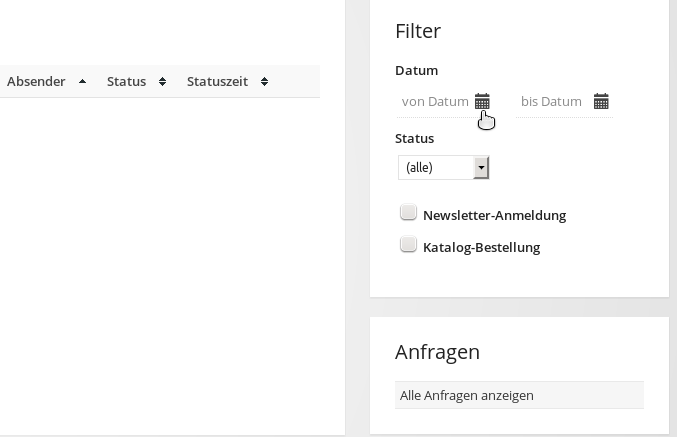This screenshot has width=677, height=437.
Task: Click the Anfragen panel heading
Action: [x=437, y=351]
